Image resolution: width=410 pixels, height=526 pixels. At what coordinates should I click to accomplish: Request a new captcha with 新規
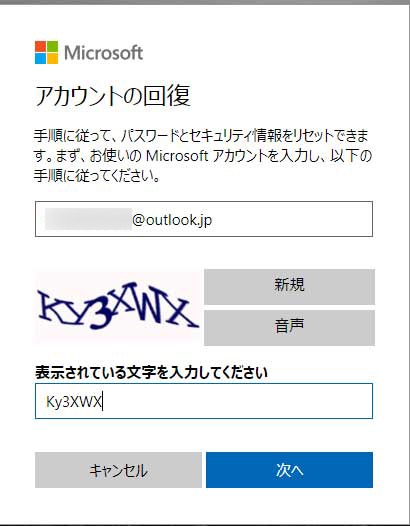[x=289, y=287]
